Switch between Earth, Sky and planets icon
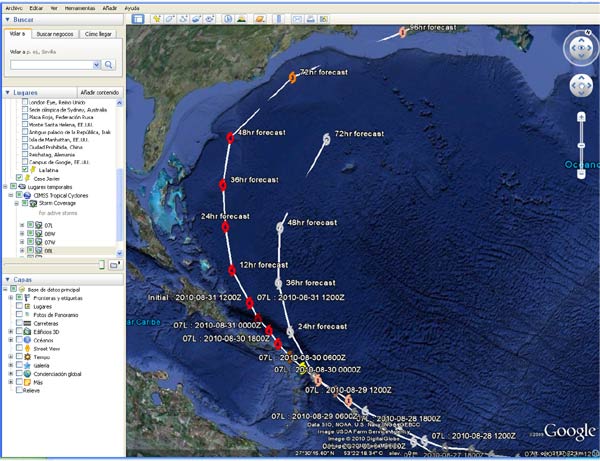600x461 pixels. click(260, 19)
